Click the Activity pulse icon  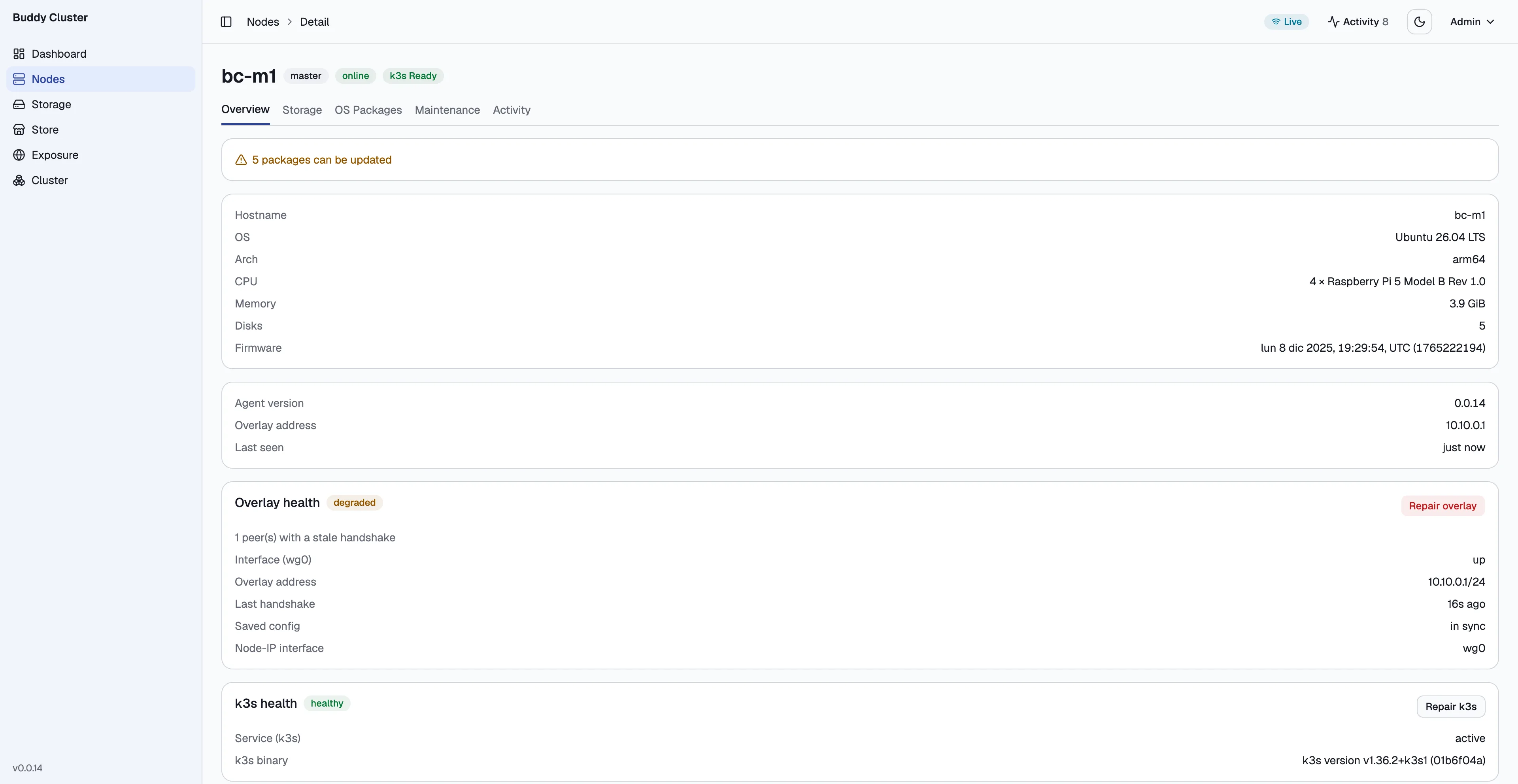tap(1333, 22)
